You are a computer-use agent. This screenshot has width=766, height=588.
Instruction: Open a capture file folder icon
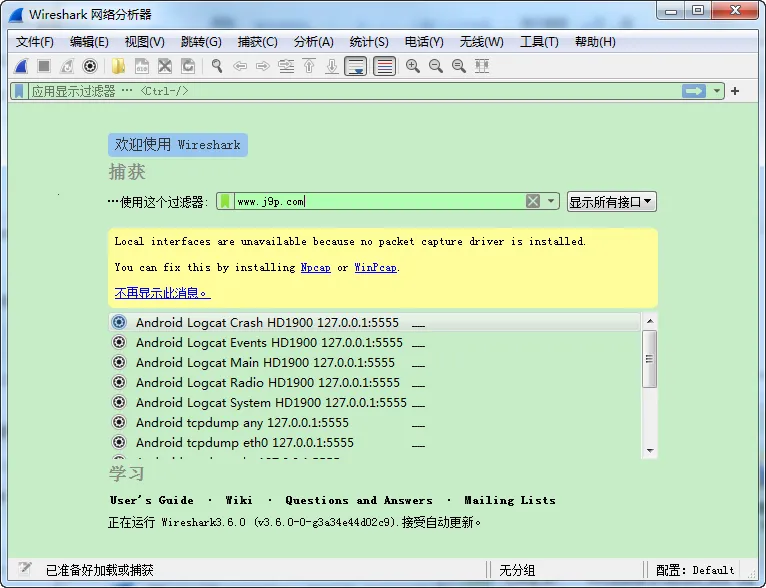click(118, 66)
